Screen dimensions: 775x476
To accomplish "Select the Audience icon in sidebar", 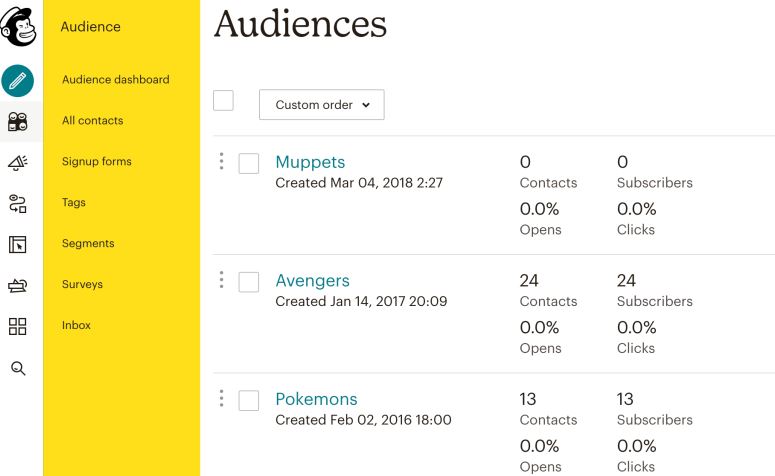I will pos(18,122).
